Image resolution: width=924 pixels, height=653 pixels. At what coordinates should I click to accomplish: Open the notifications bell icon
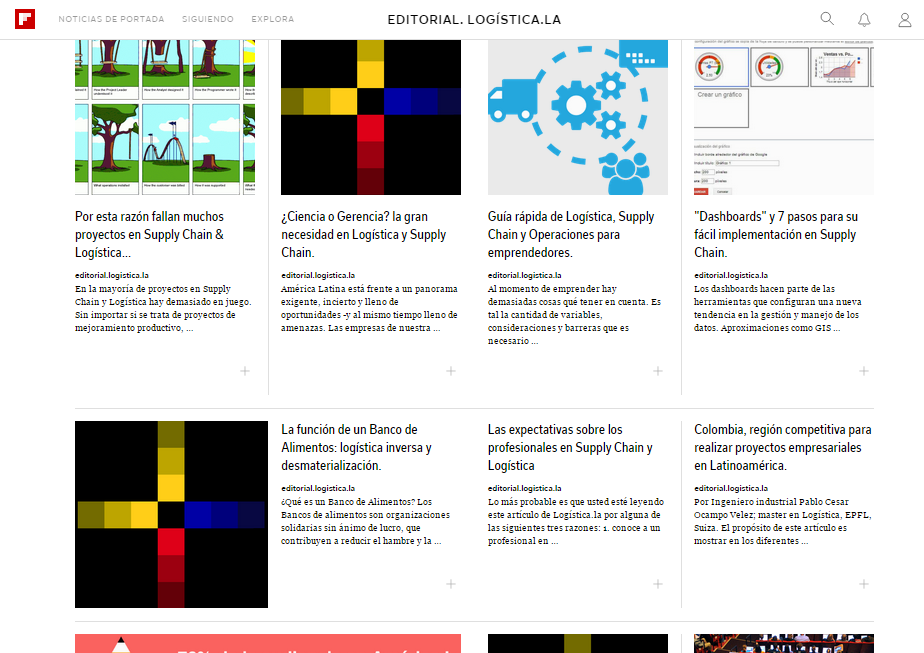coord(864,19)
